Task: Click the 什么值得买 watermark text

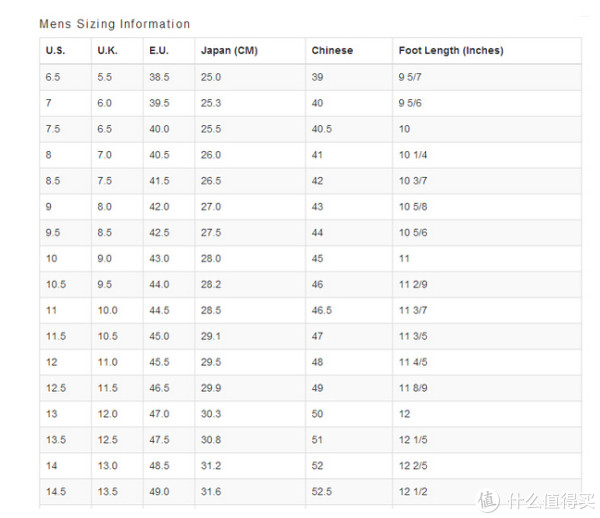Action: pos(551,501)
